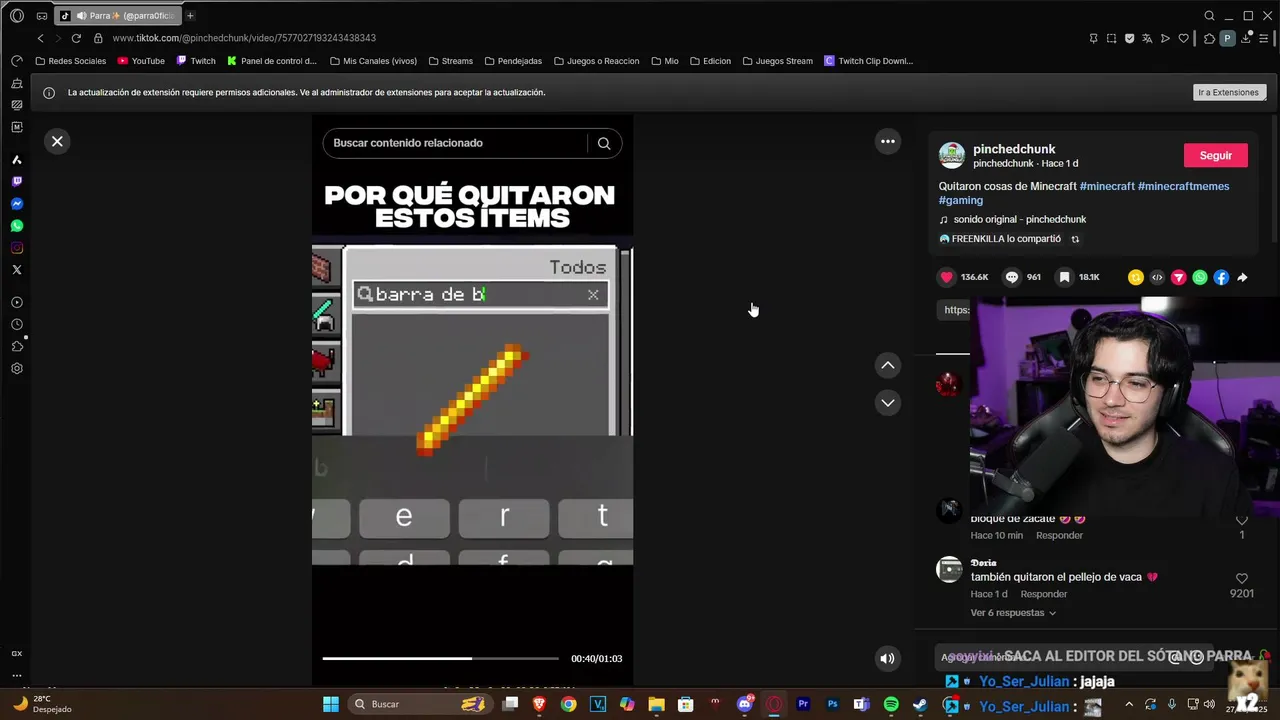Open comments with the speech bubble icon
This screenshot has width=1280, height=720.
1011,277
